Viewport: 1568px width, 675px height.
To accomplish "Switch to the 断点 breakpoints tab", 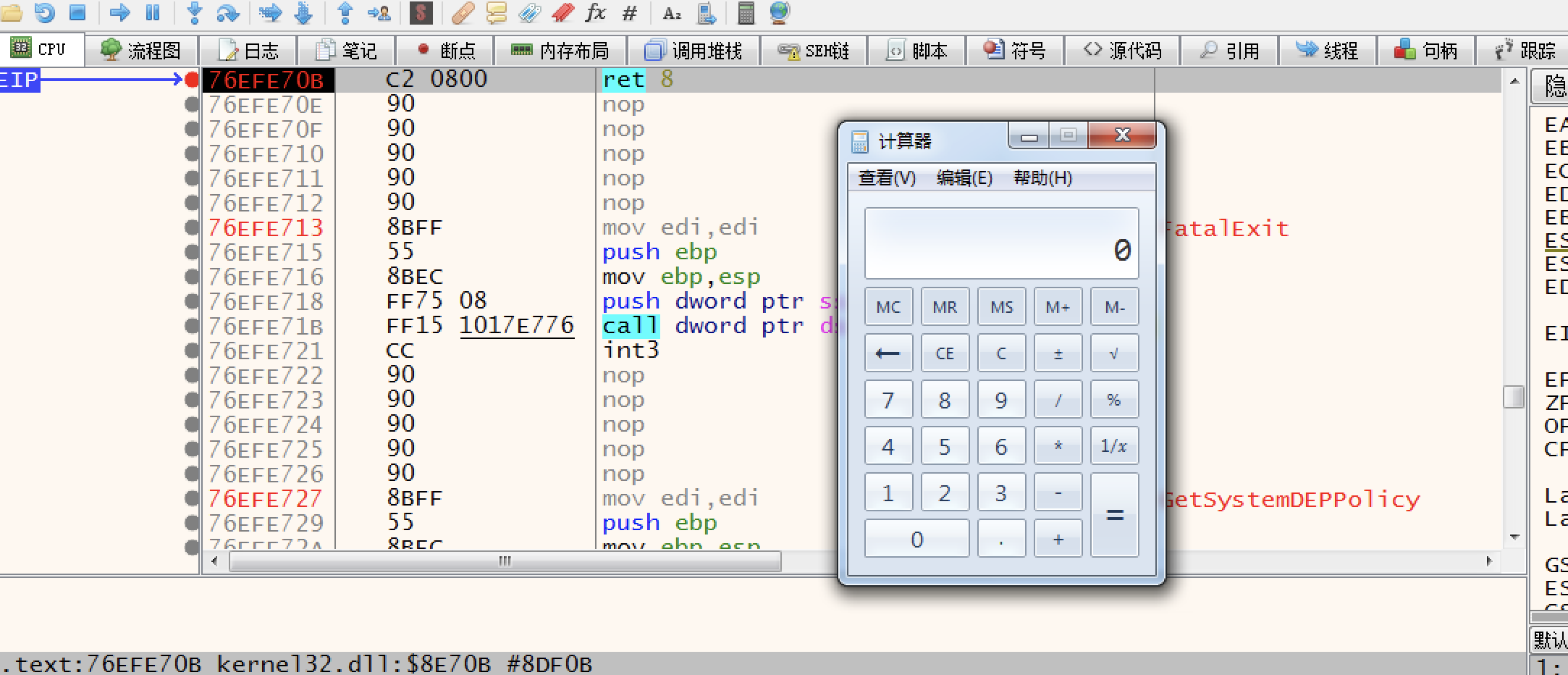I will (446, 51).
